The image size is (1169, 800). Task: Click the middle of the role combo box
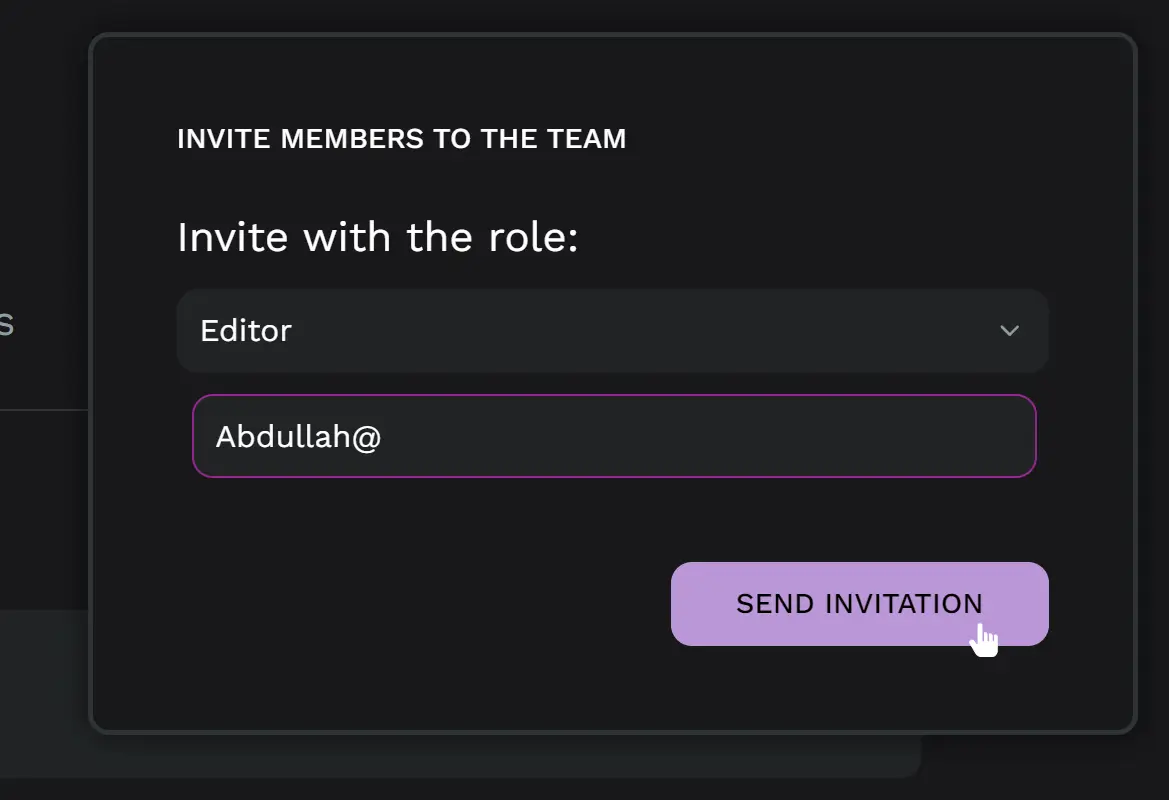click(x=612, y=331)
